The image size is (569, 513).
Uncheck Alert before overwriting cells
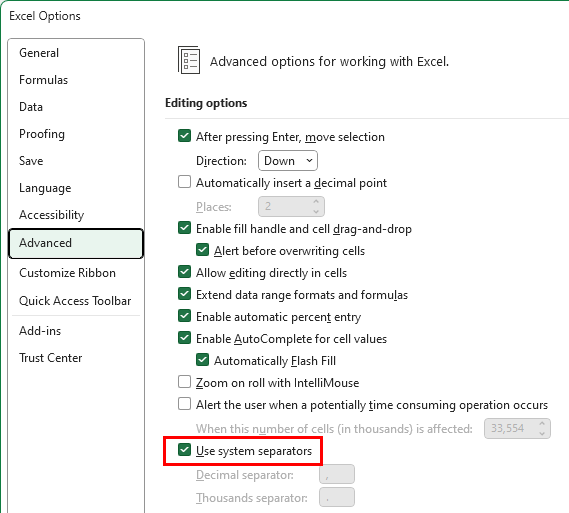click(x=202, y=250)
